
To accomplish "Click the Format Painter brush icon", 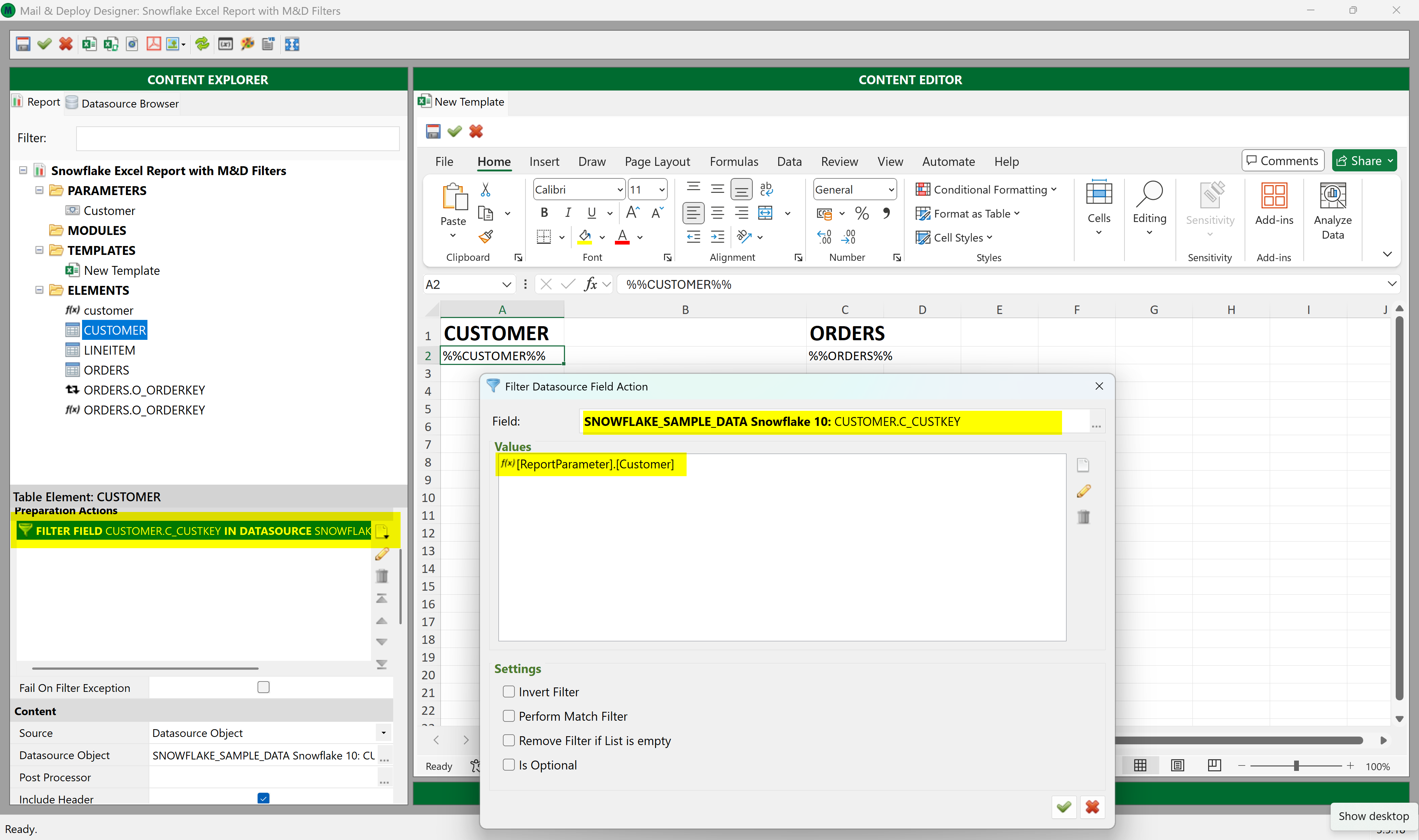I will pyautogui.click(x=485, y=237).
